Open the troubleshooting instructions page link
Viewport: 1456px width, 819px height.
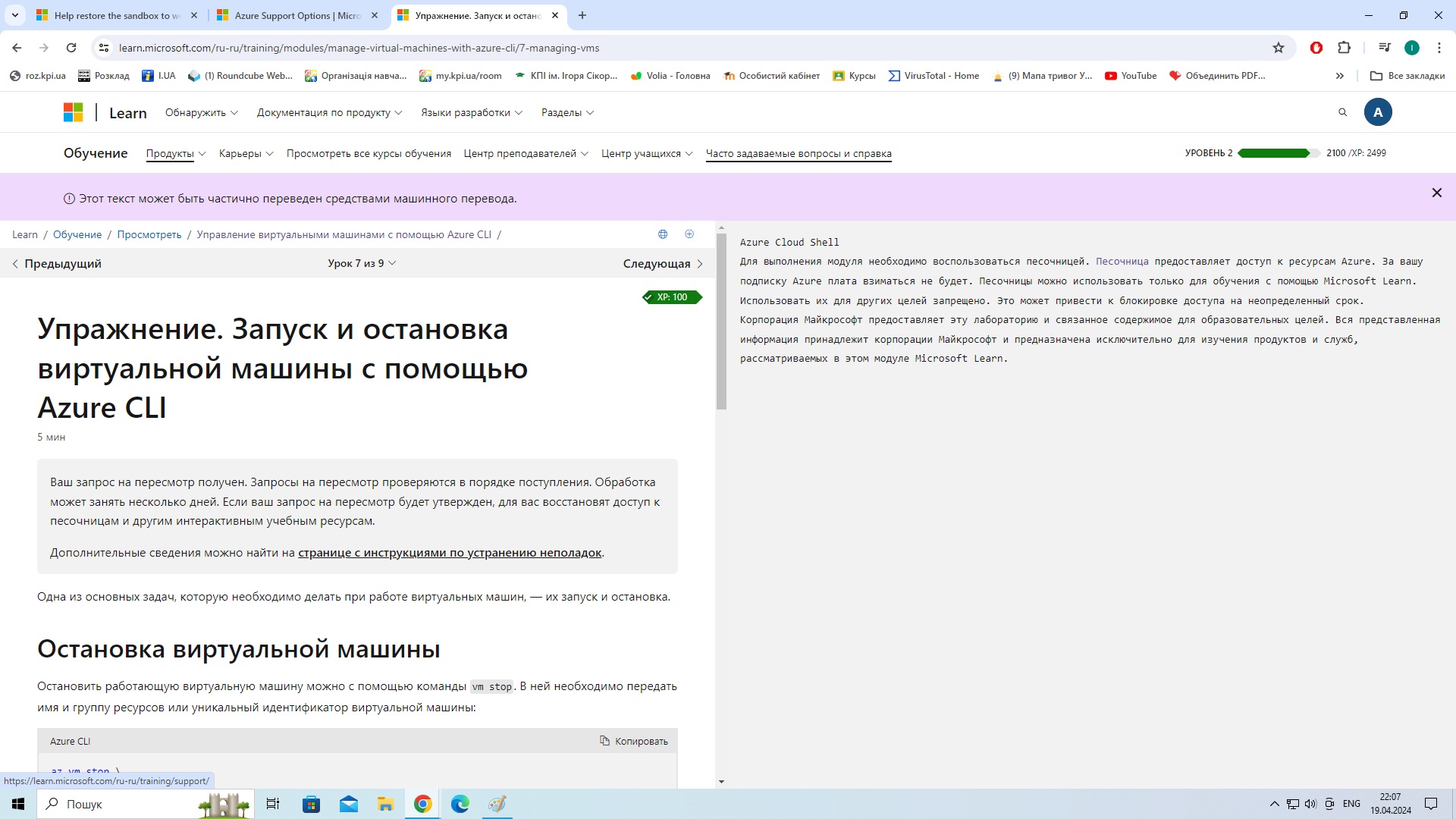tap(450, 553)
